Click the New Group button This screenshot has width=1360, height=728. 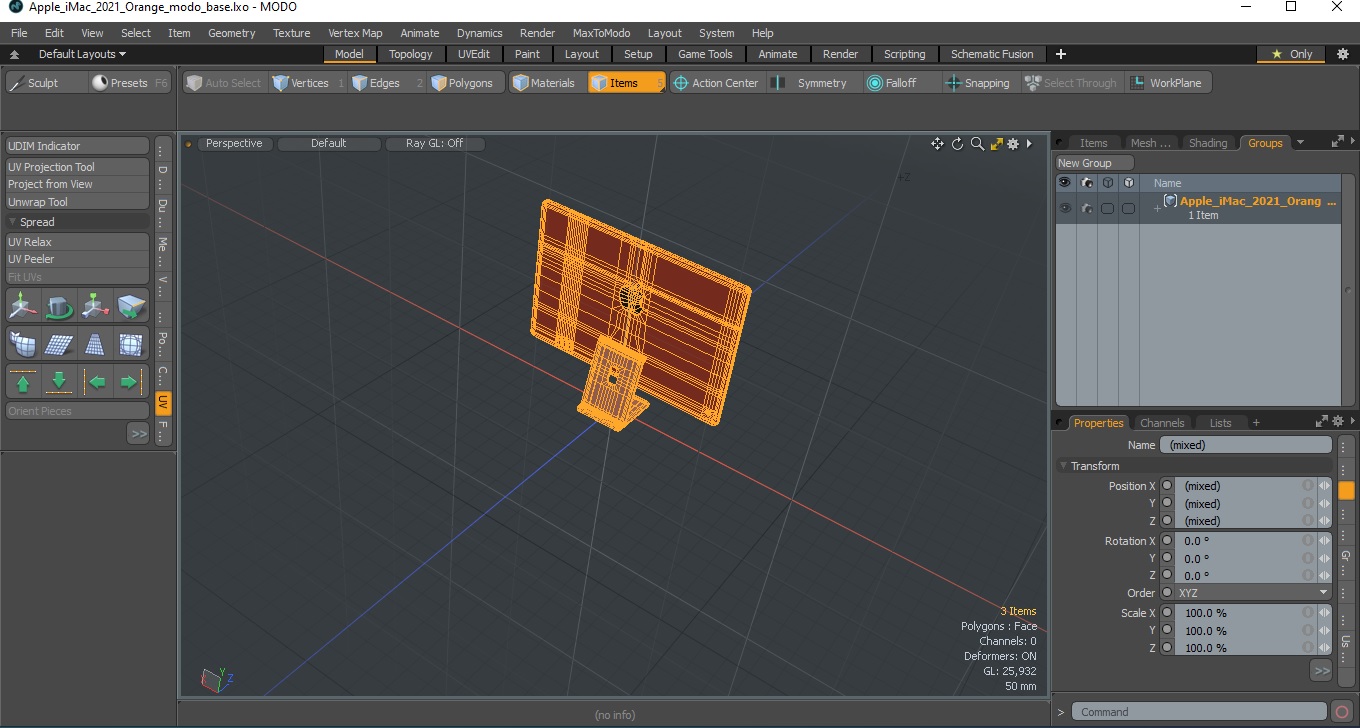pos(1095,163)
